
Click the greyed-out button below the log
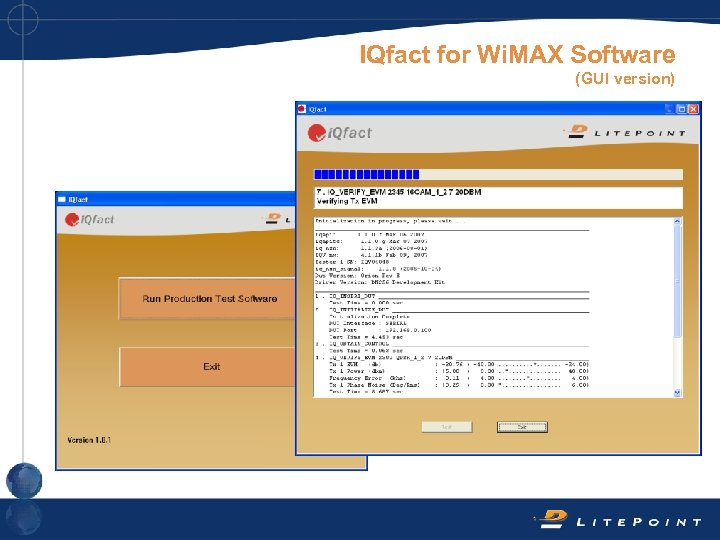[446, 427]
